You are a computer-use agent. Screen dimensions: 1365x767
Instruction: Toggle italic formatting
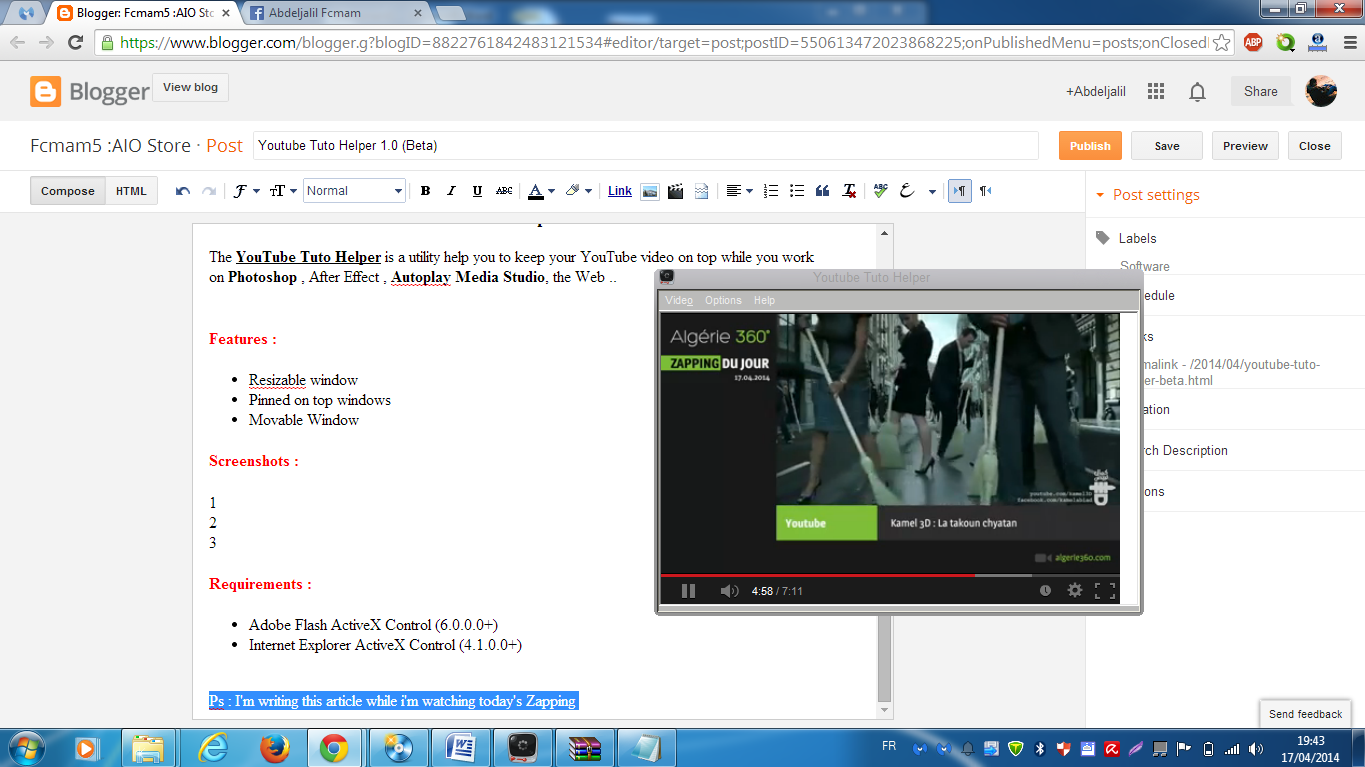tap(451, 191)
